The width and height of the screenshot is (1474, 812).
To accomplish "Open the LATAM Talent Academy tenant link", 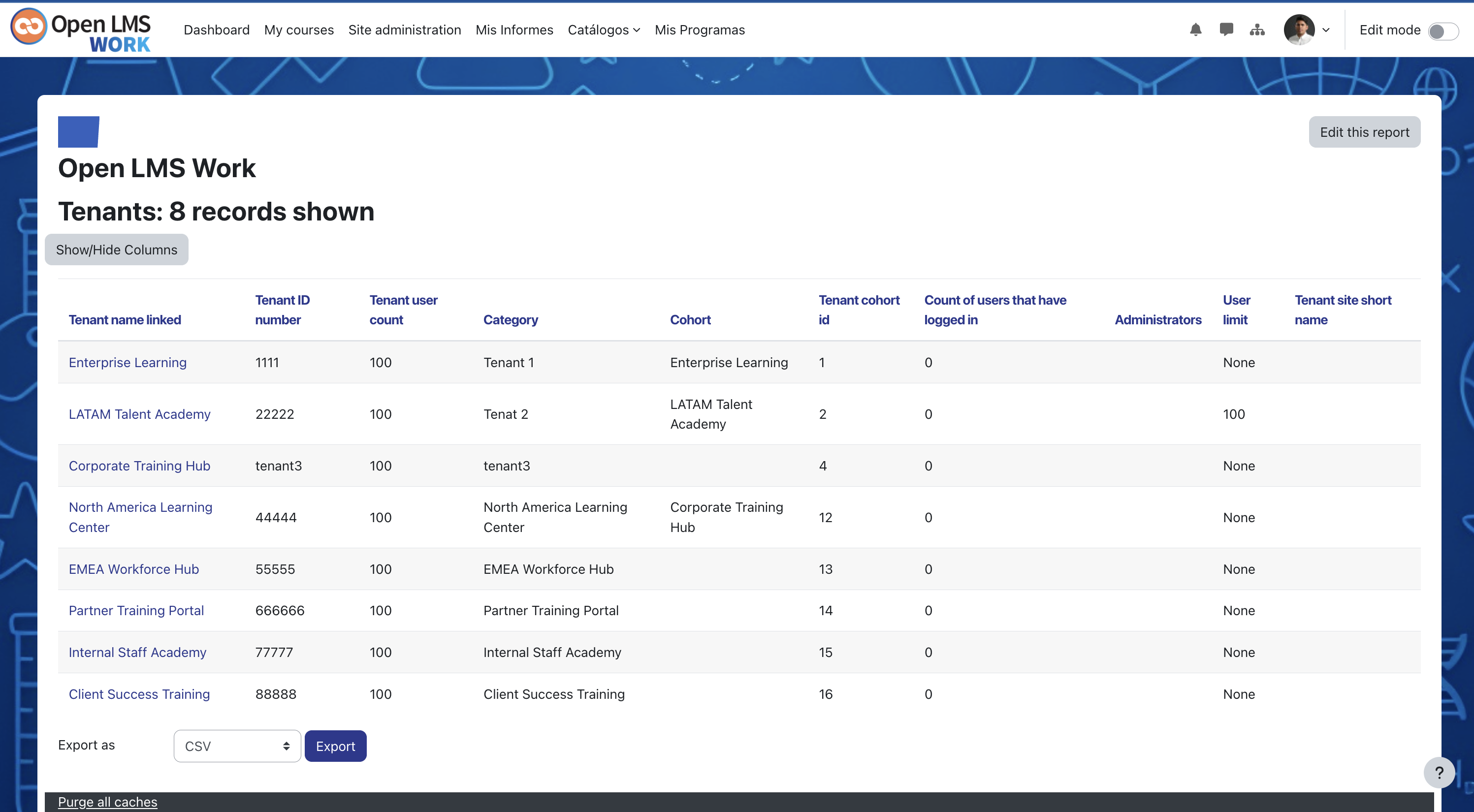I will pos(140,414).
